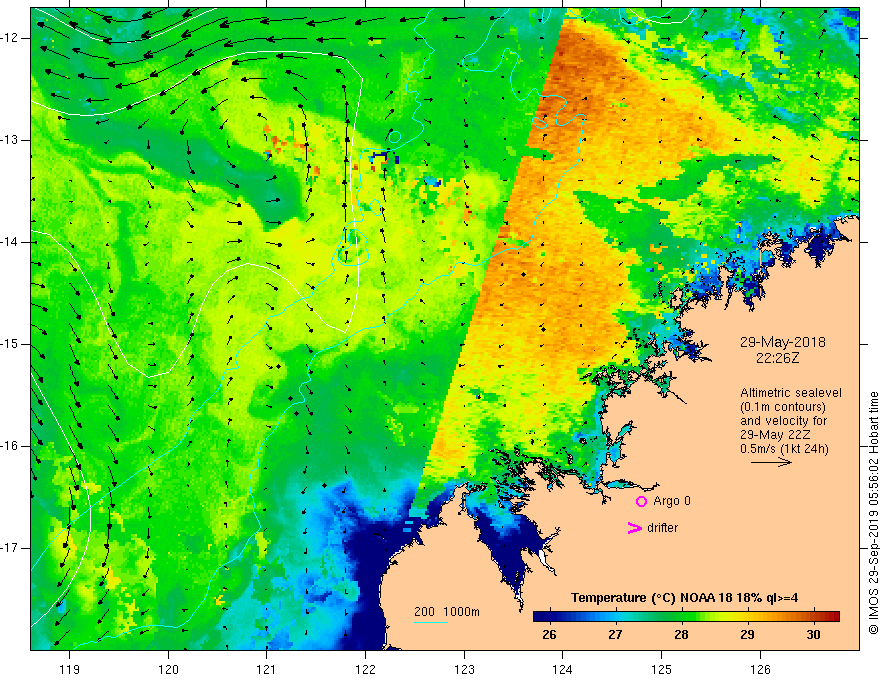Click the longitude label 124
The height and width of the screenshot is (680, 880).
click(x=563, y=669)
